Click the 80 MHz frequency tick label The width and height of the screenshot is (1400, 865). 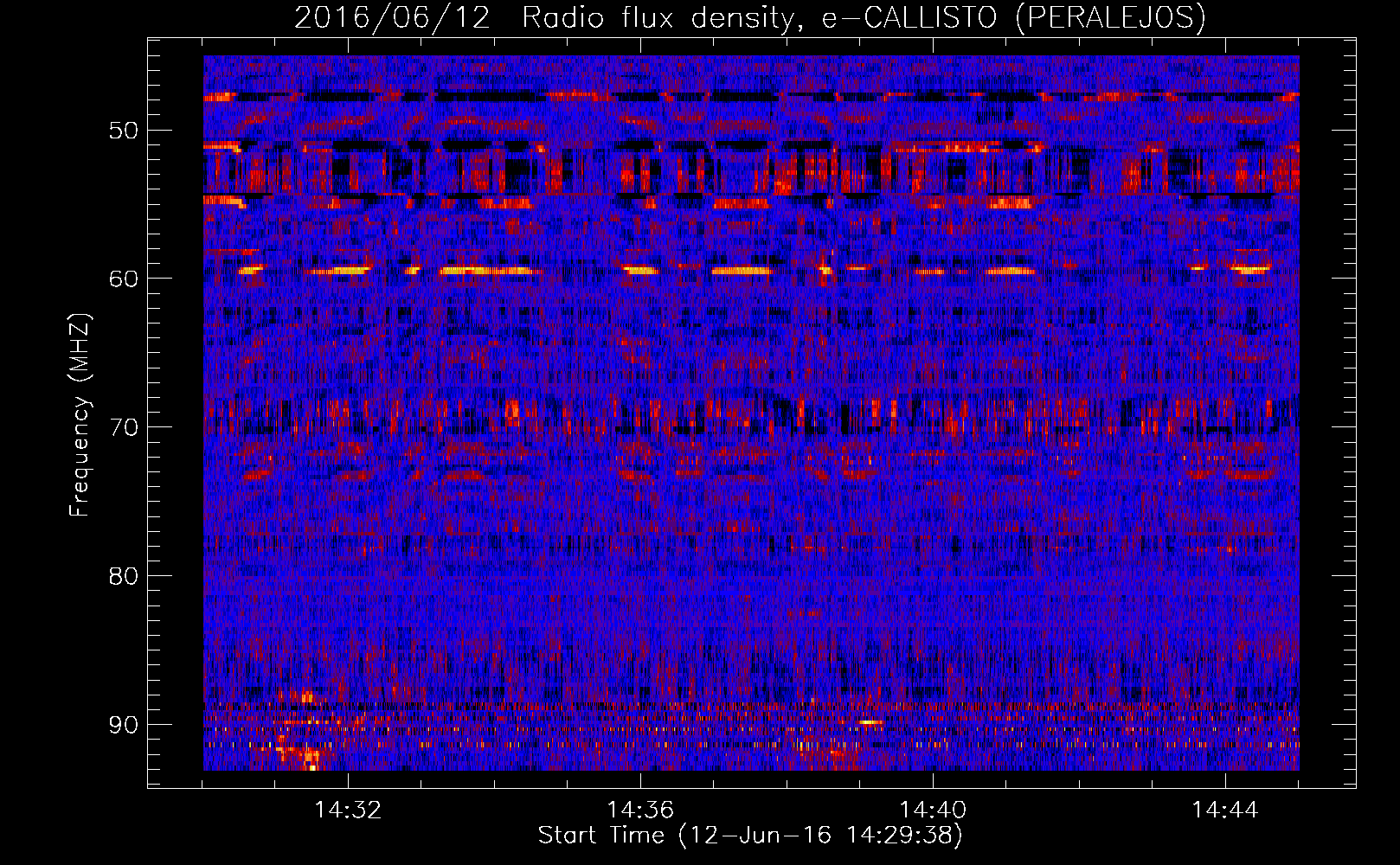(124, 576)
